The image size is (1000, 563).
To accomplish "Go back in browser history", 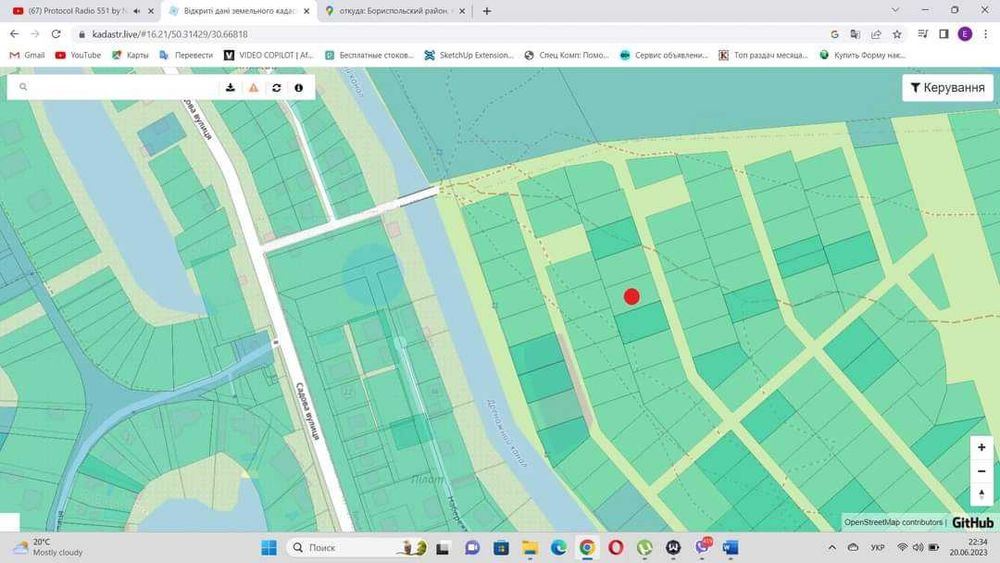I will tap(14, 34).
